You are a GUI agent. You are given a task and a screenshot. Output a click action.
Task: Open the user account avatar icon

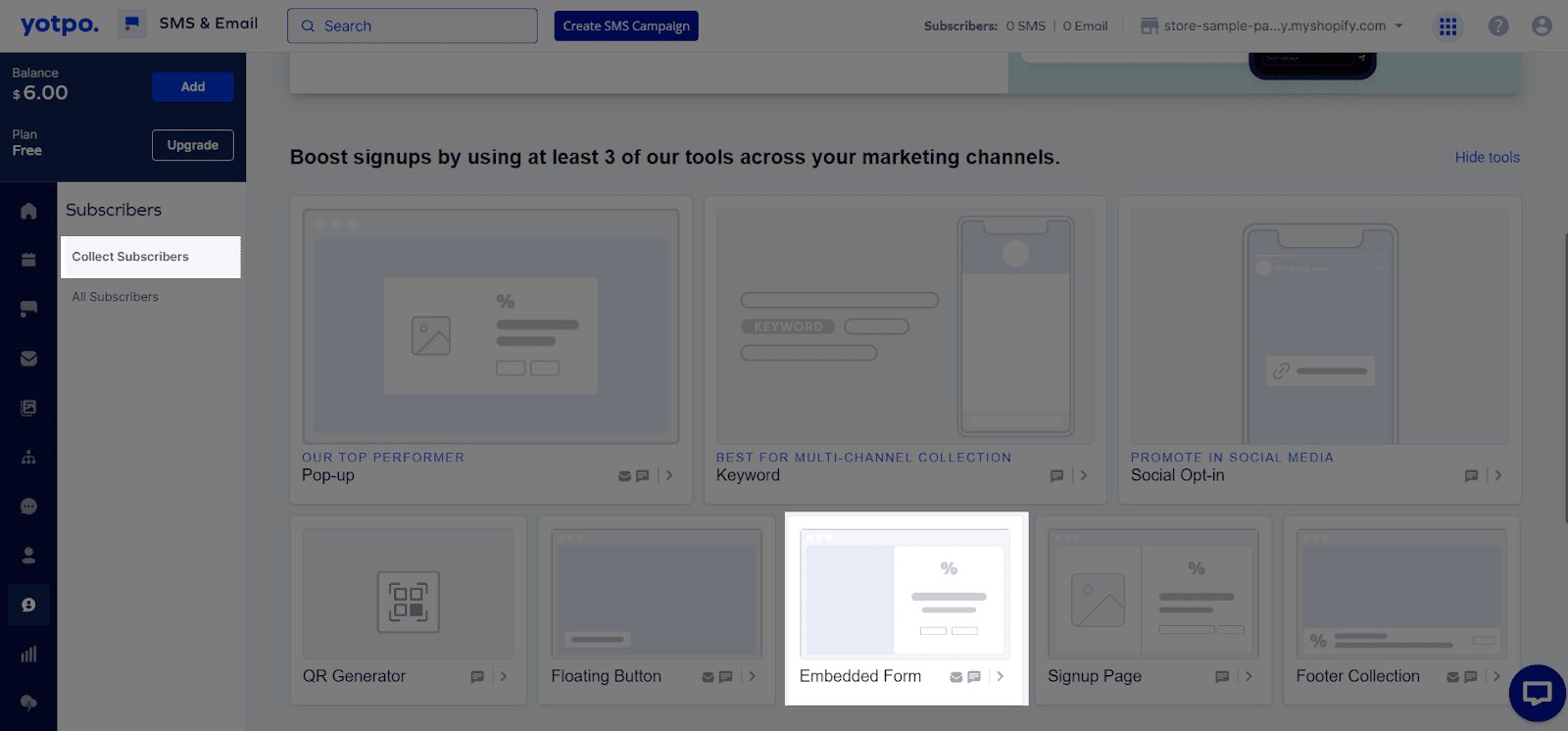coord(1542,26)
